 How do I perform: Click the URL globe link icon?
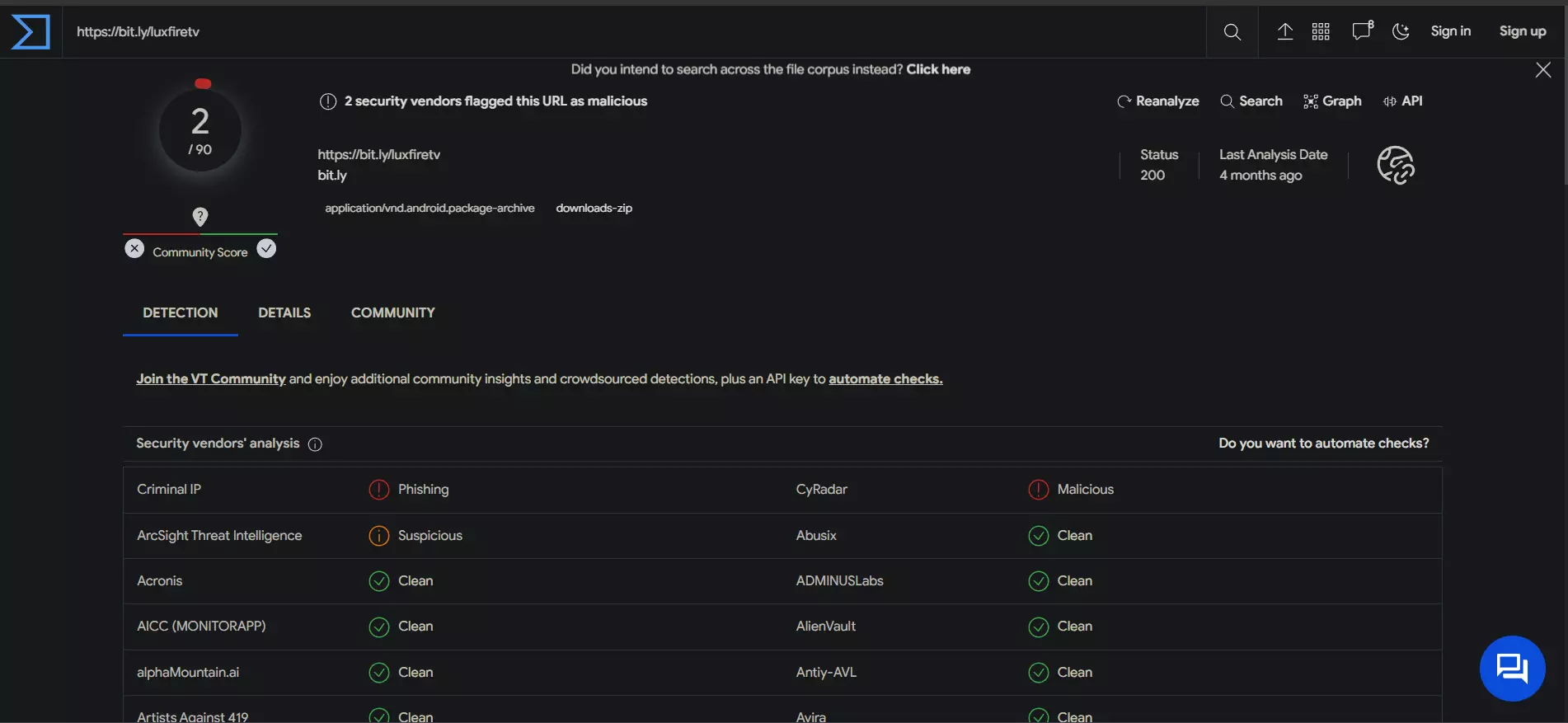[x=1396, y=165]
